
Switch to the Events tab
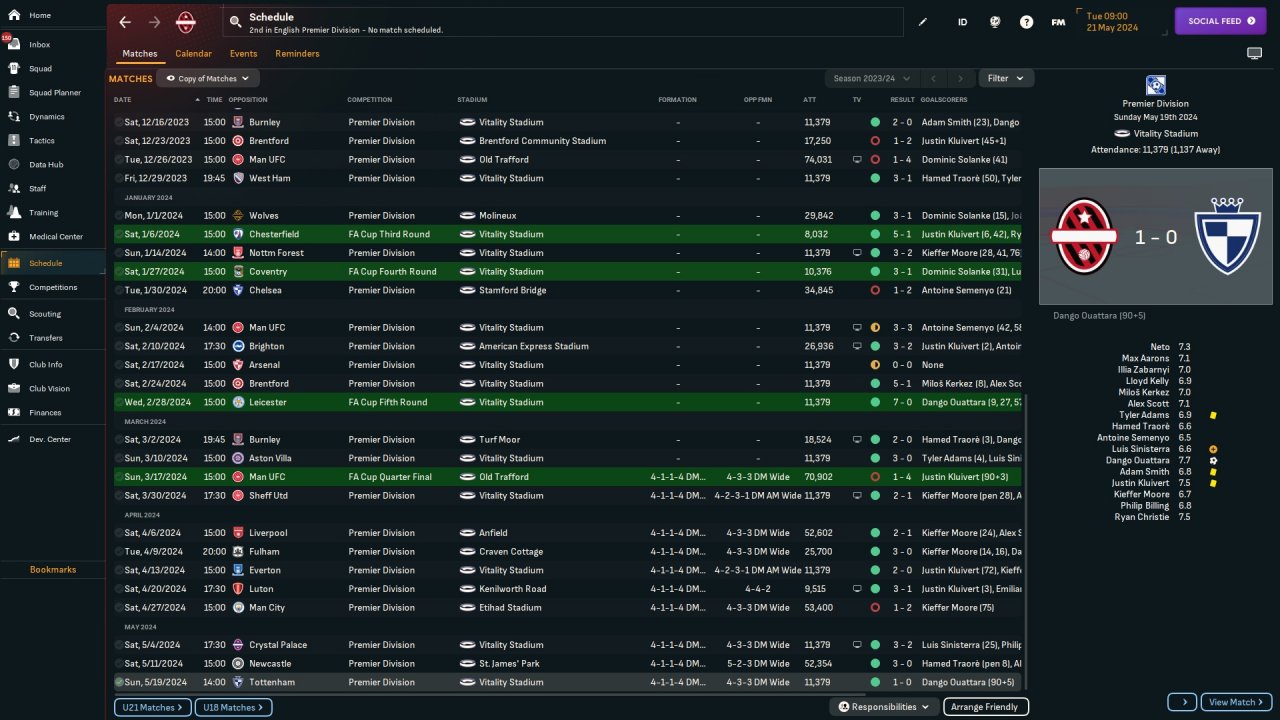point(243,54)
